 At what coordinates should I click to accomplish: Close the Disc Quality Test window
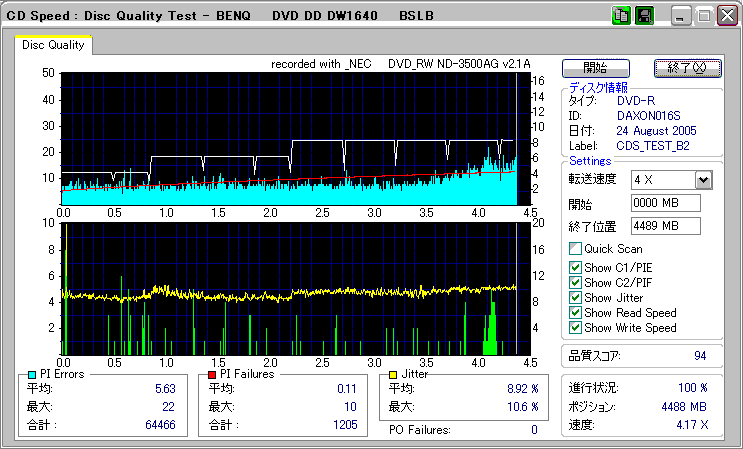[727, 16]
